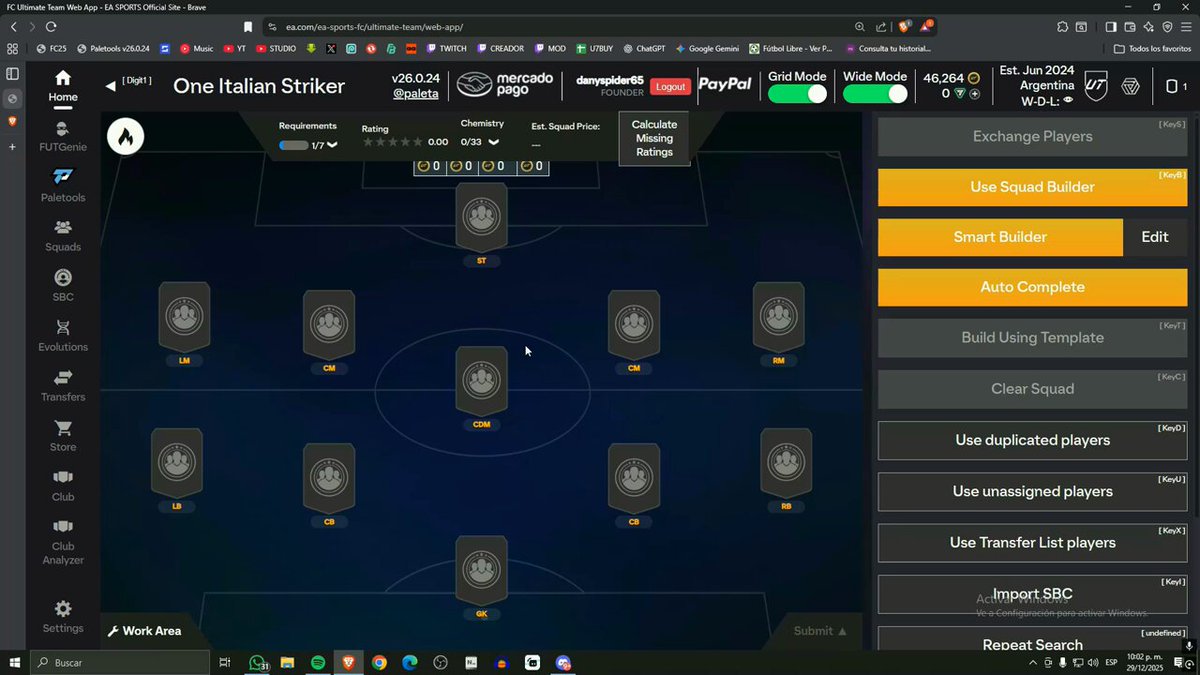Viewport: 1200px width, 675px height.
Task: Select the empty CDM player slot
Action: point(481,381)
